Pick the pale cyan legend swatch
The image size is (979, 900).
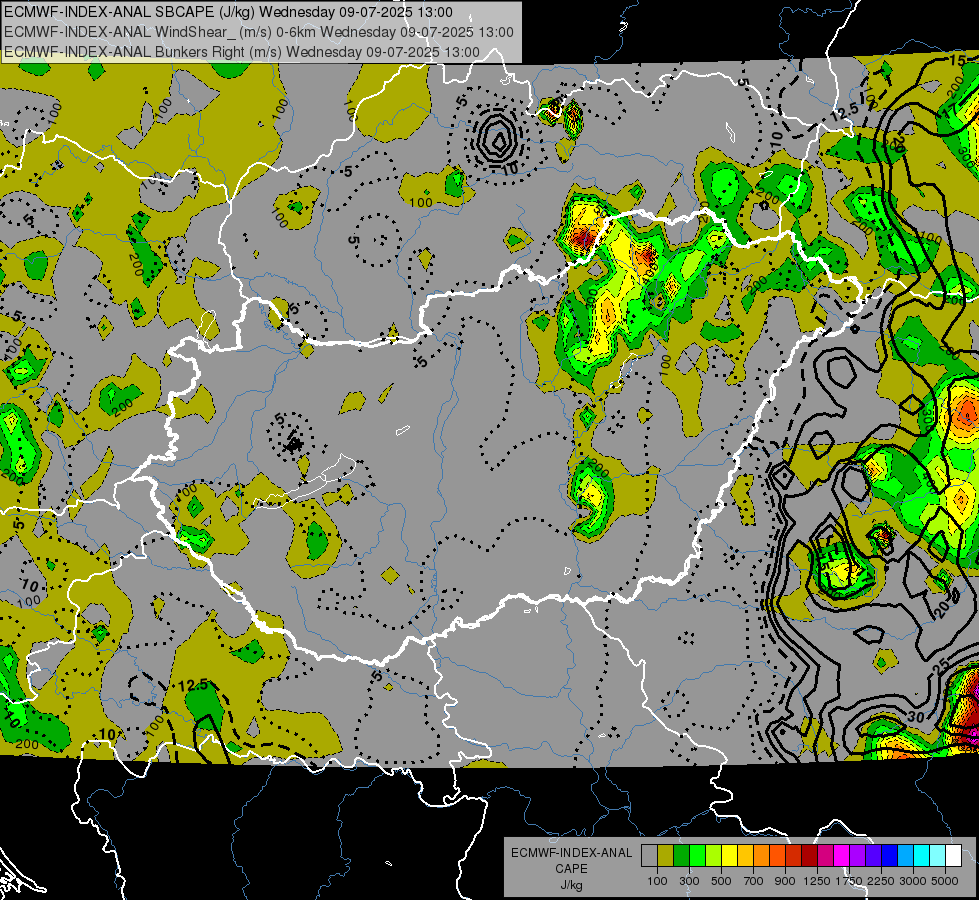[x=938, y=856]
